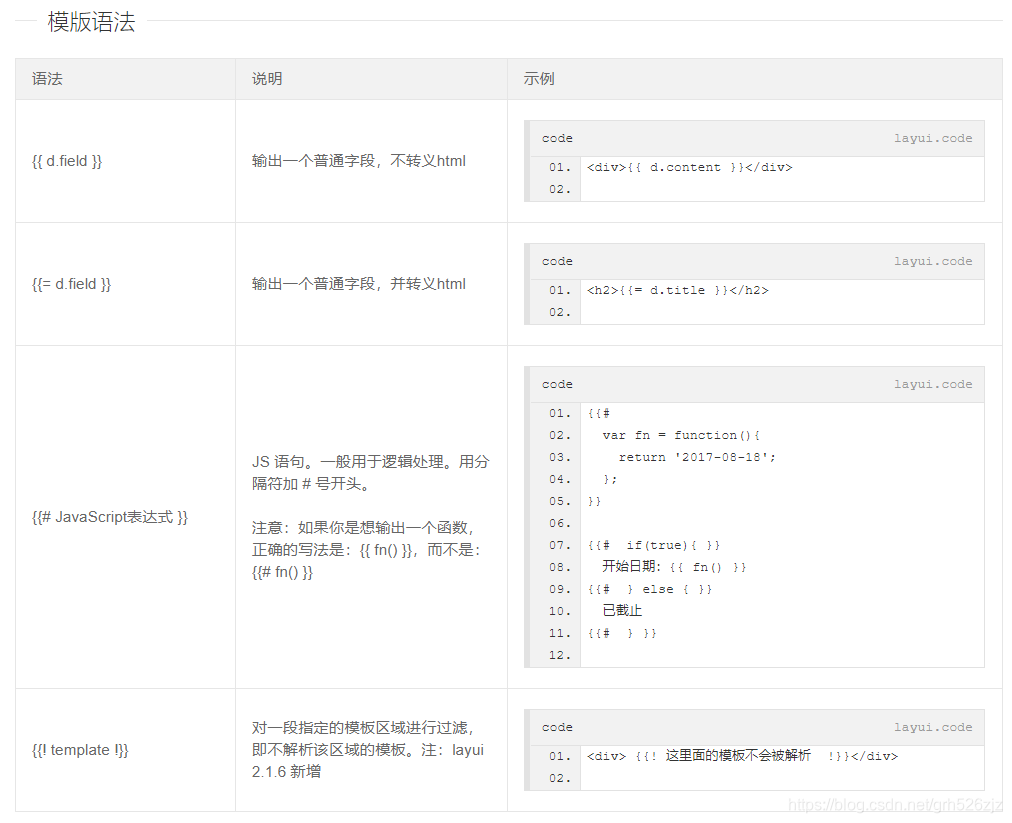1012x823 pixels.
Task: Click the layui.code label on the last code block
Action: pos(934,727)
